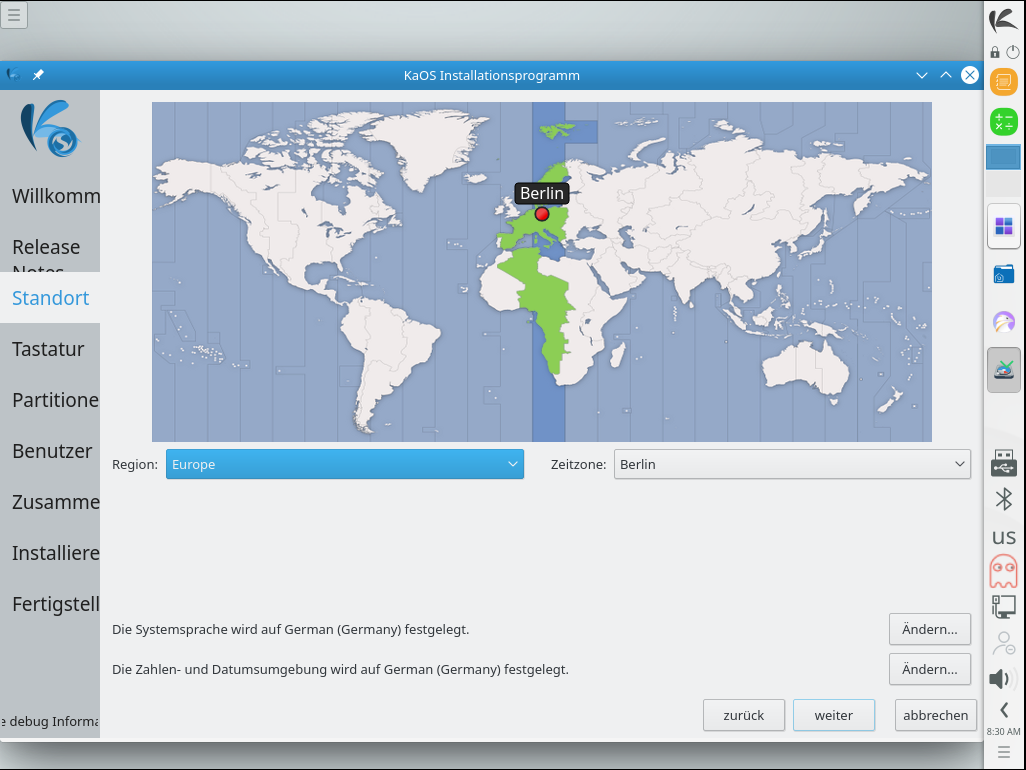Click the lock screen icon

995,52
